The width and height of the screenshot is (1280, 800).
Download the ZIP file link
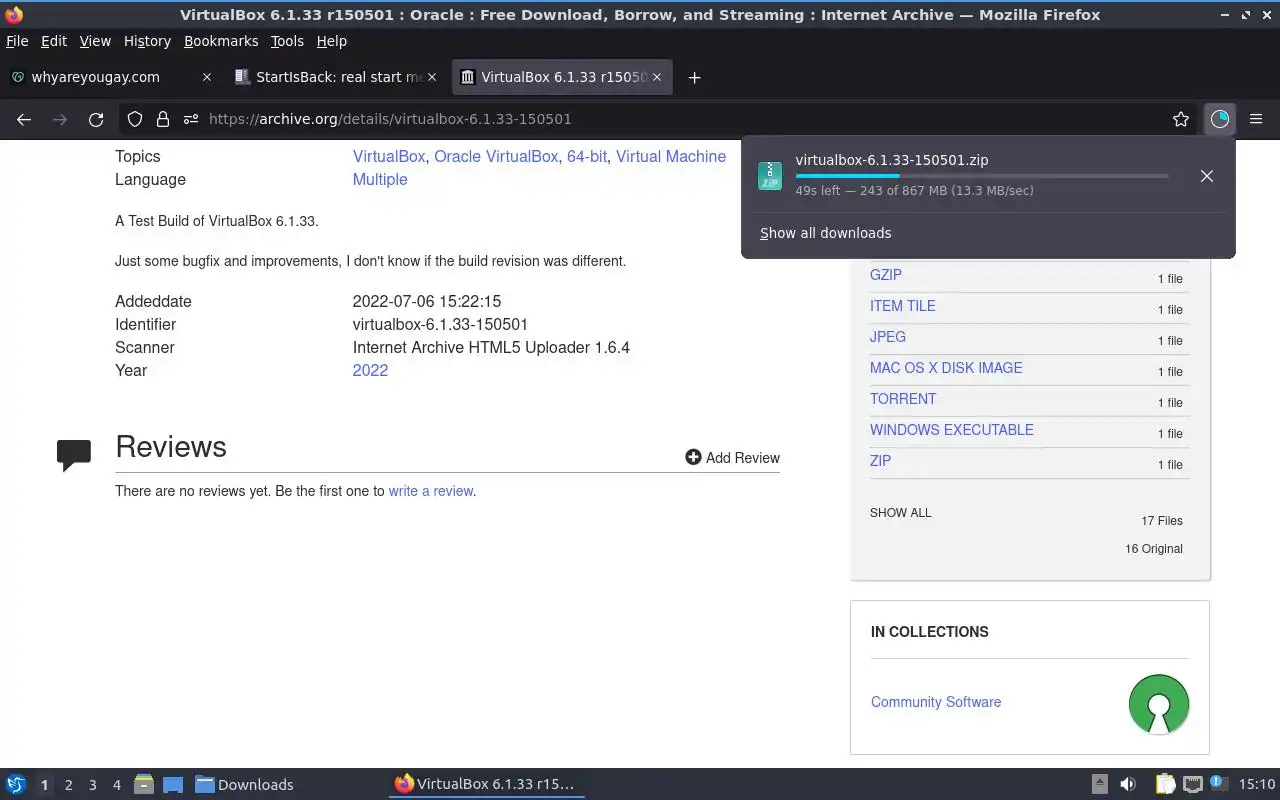(x=880, y=460)
